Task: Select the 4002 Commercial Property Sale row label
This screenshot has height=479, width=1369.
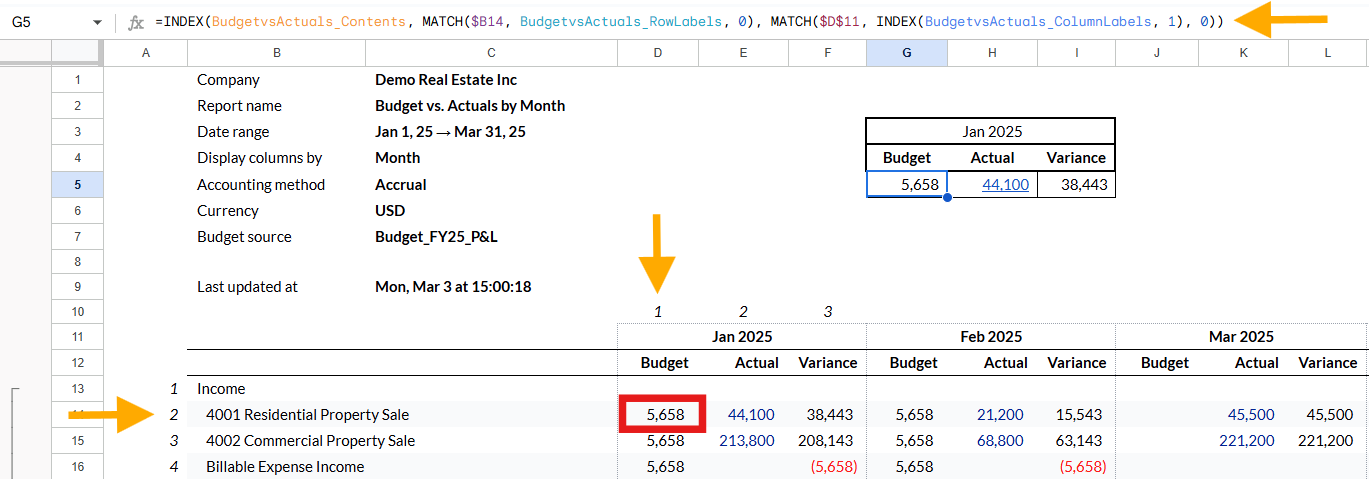Action: pyautogui.click(x=310, y=441)
